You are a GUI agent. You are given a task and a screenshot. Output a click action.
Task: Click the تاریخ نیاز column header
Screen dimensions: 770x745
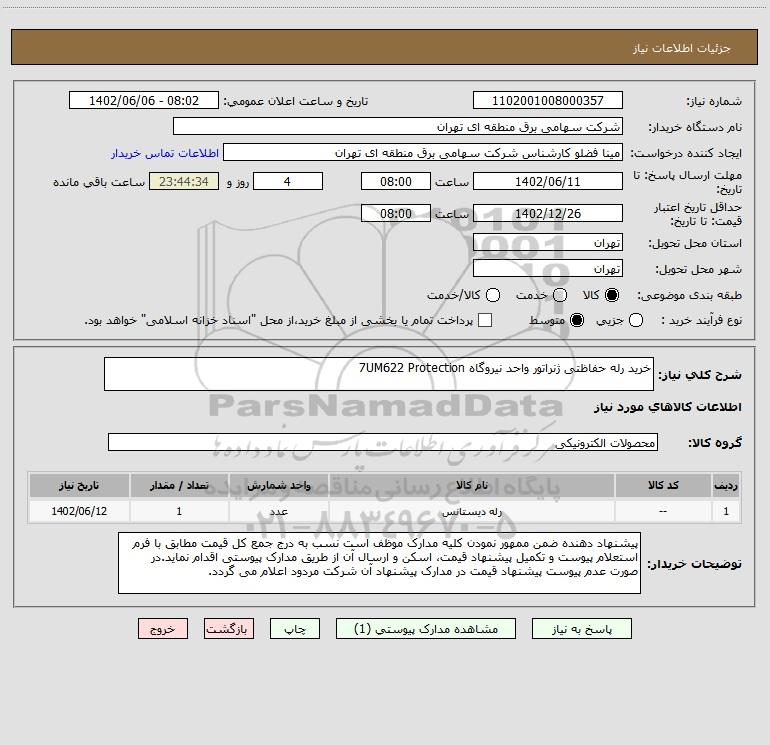pyautogui.click(x=79, y=485)
